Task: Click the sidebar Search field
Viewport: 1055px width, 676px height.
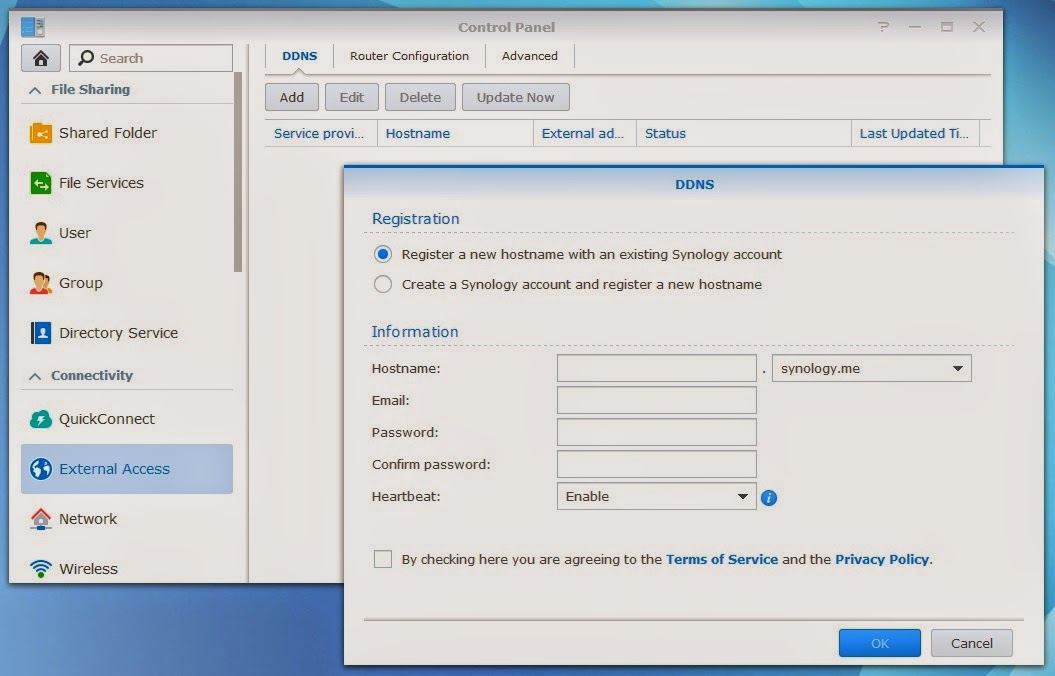Action: (151, 58)
